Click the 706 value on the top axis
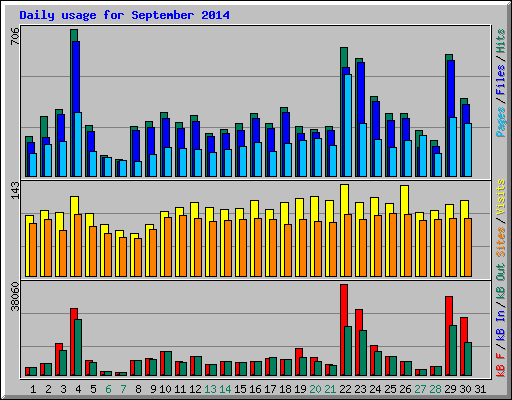512x400 pixels. [15, 36]
